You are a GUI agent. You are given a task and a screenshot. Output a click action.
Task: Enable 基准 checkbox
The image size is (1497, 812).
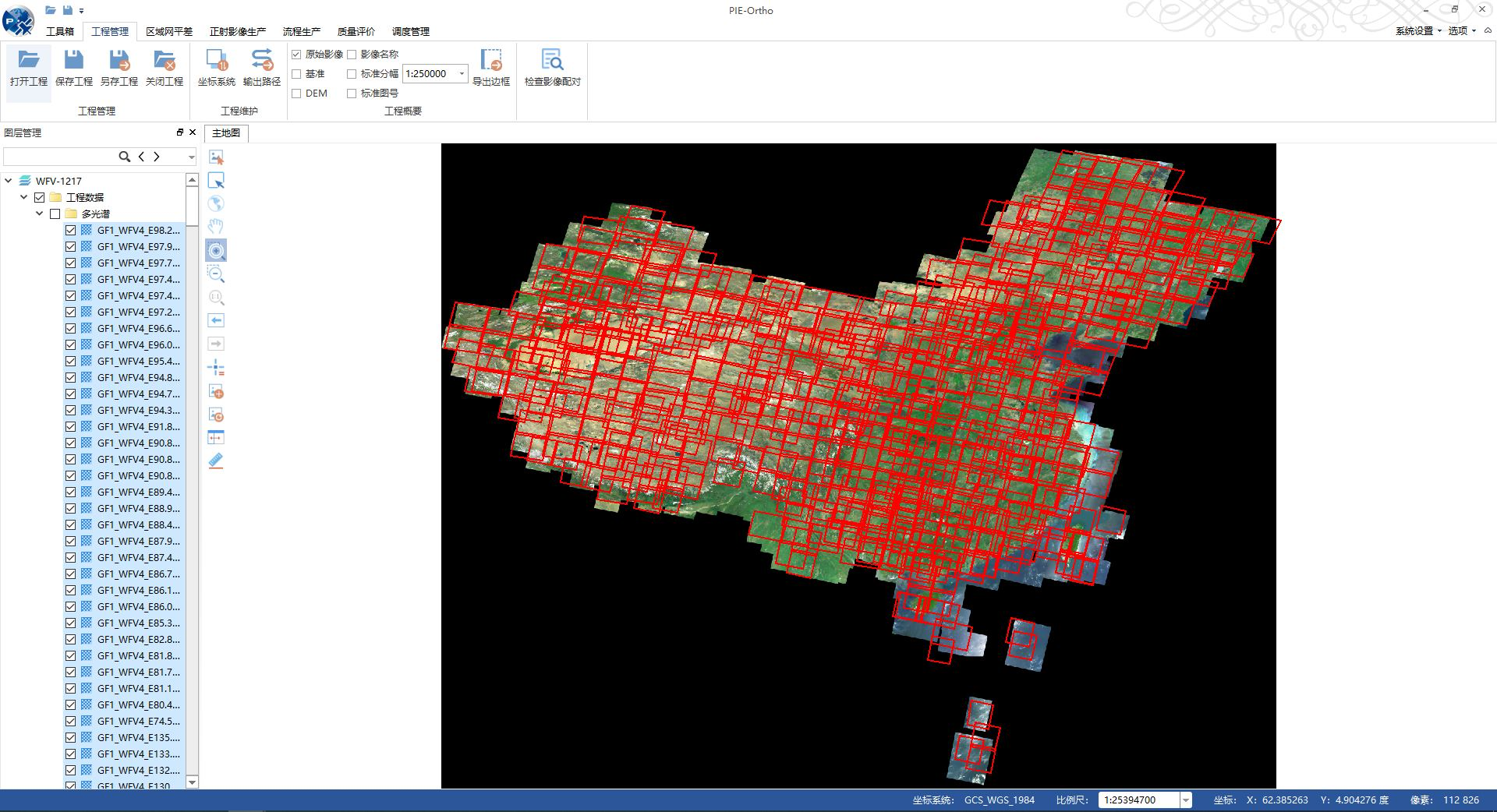point(296,74)
